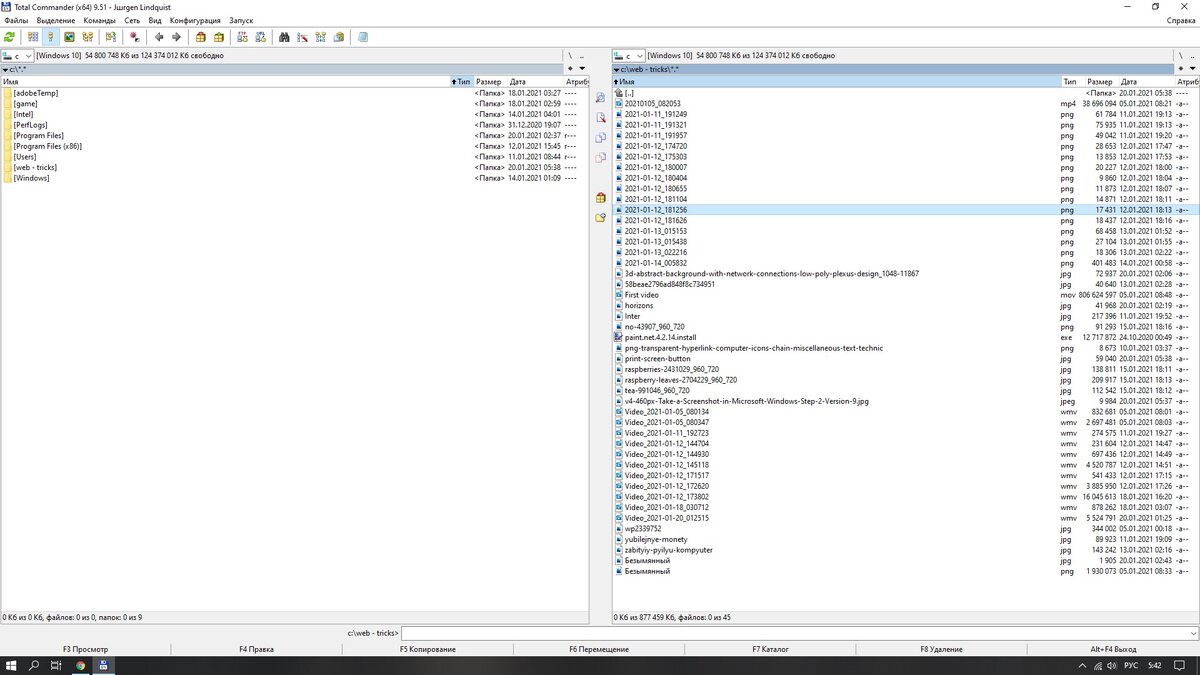Open the Справка menu

[x=1180, y=20]
